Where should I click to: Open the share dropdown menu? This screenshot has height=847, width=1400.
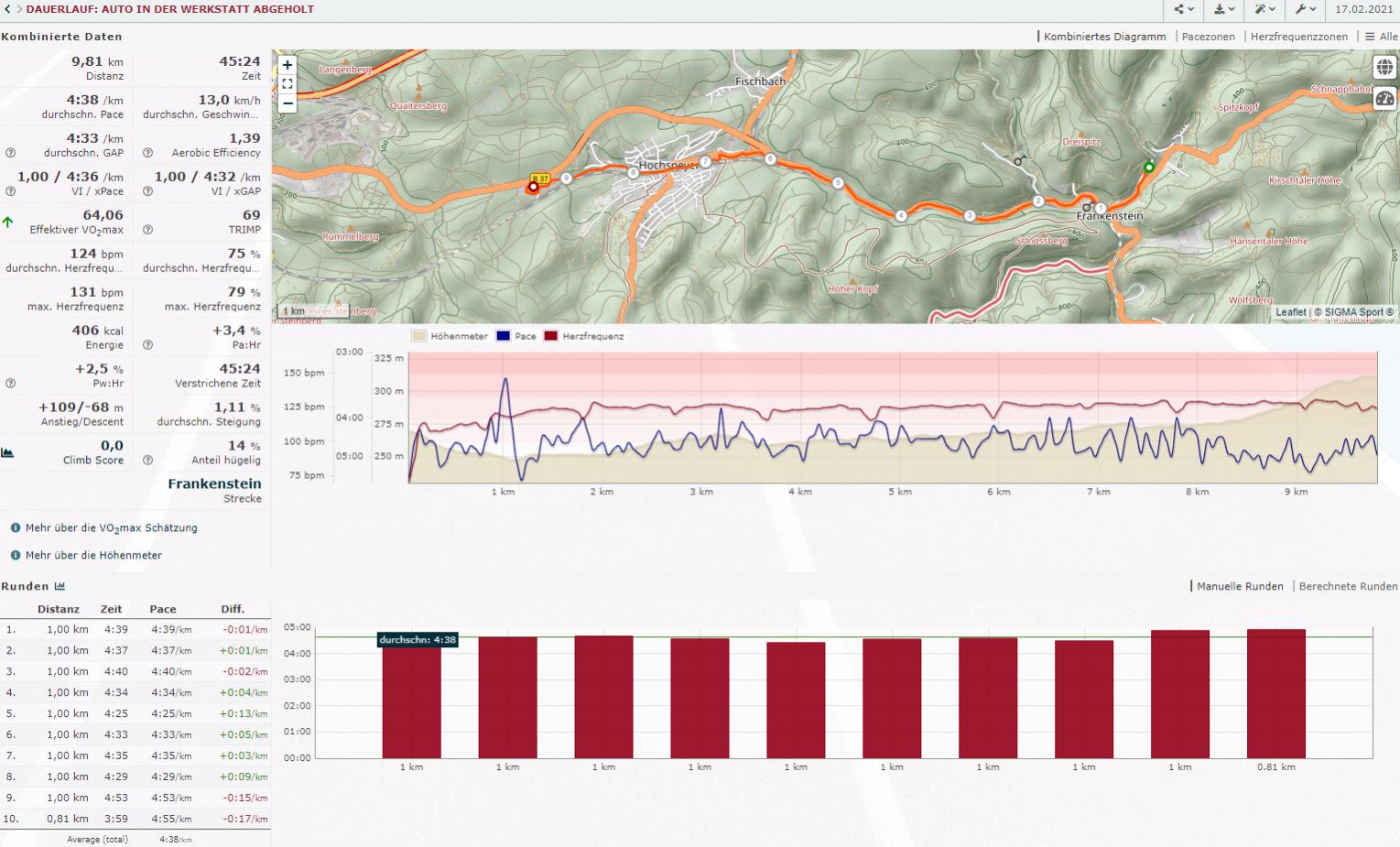pos(1184,9)
